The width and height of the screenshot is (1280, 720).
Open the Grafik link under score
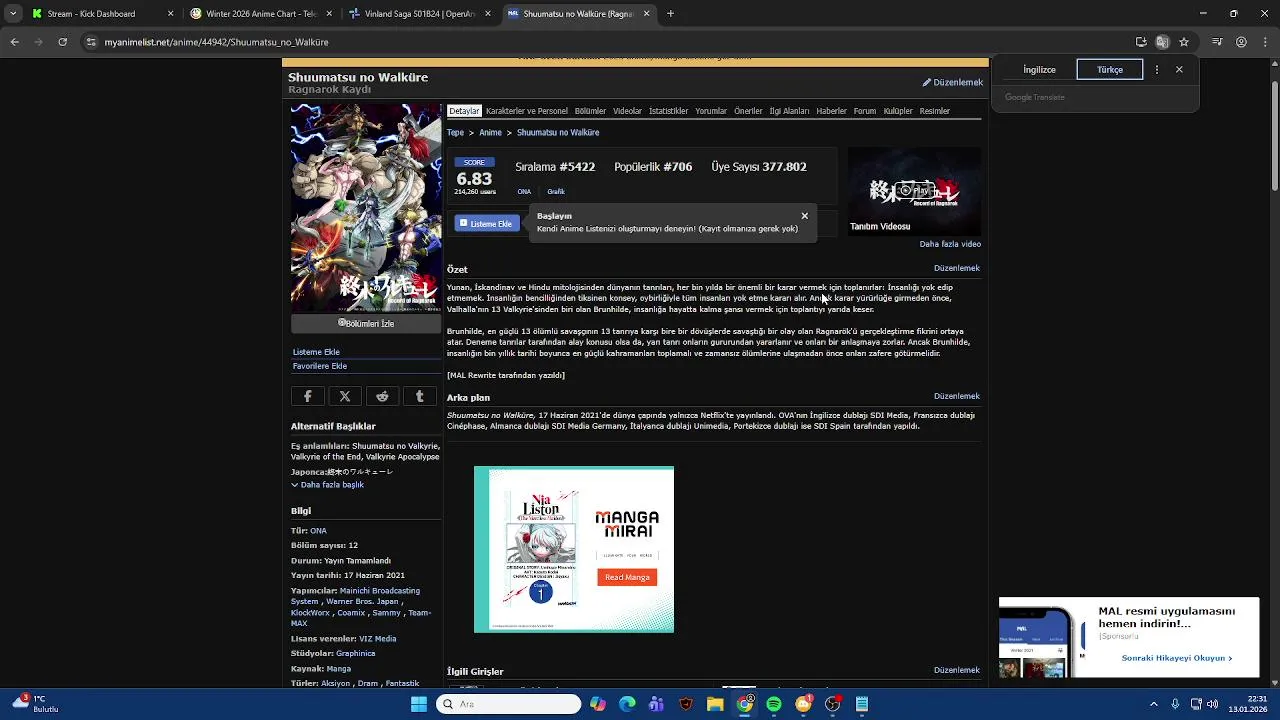(556, 192)
